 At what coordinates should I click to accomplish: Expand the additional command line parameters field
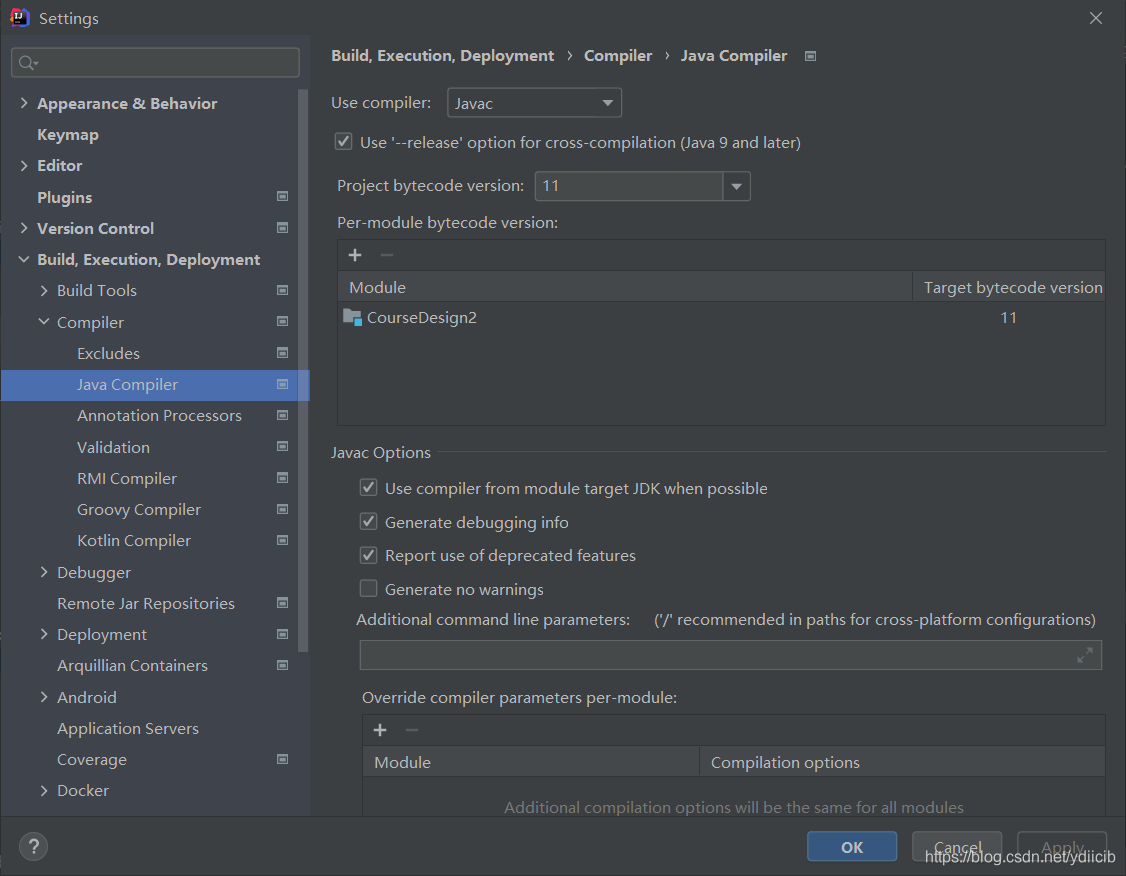[1084, 655]
